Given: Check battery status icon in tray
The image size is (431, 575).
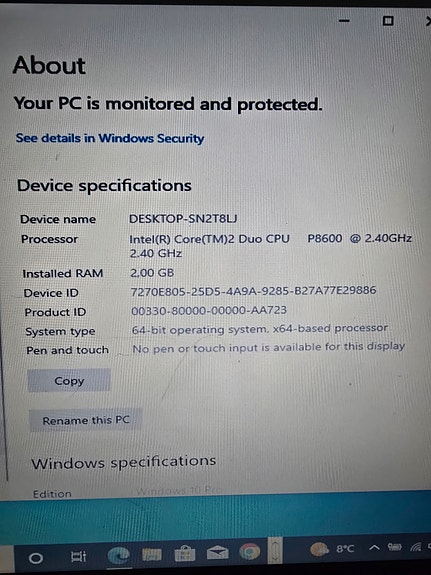Looking at the screenshot, I should point(395,547).
